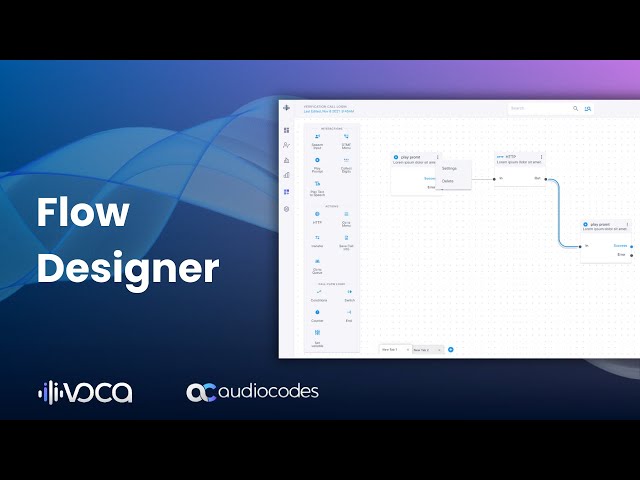
Task: Select the Conditions logic block
Action: pyautogui.click(x=319, y=296)
